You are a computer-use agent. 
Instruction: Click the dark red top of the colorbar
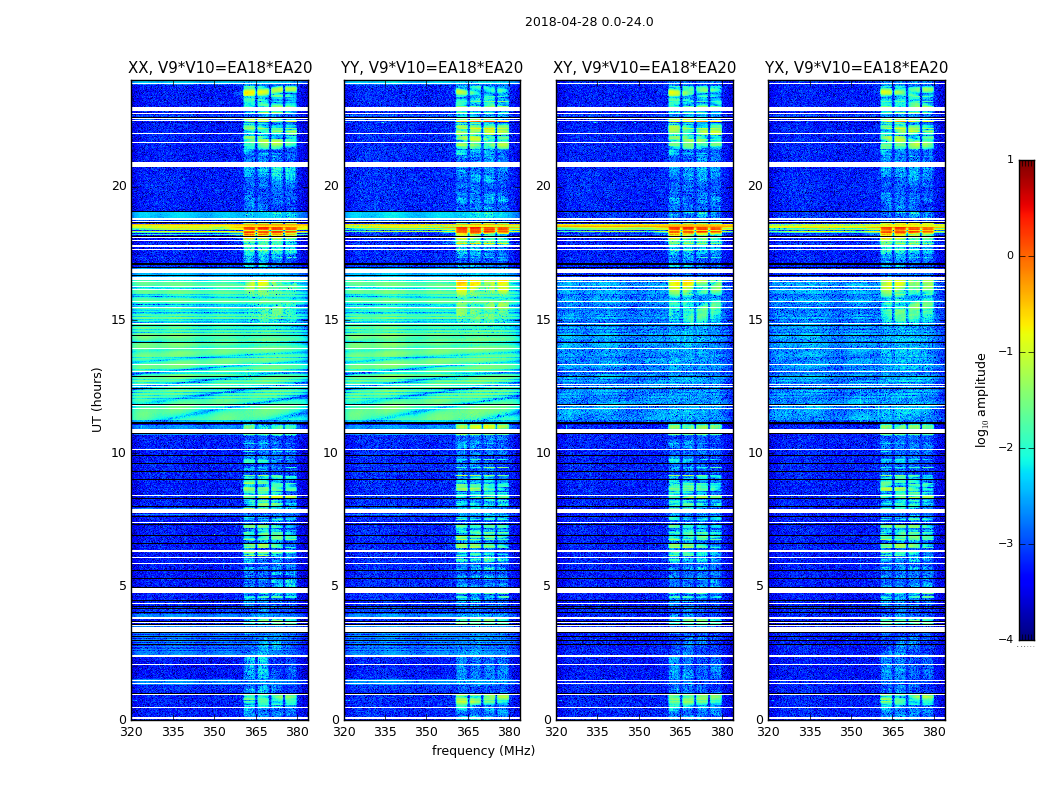coord(1026,166)
